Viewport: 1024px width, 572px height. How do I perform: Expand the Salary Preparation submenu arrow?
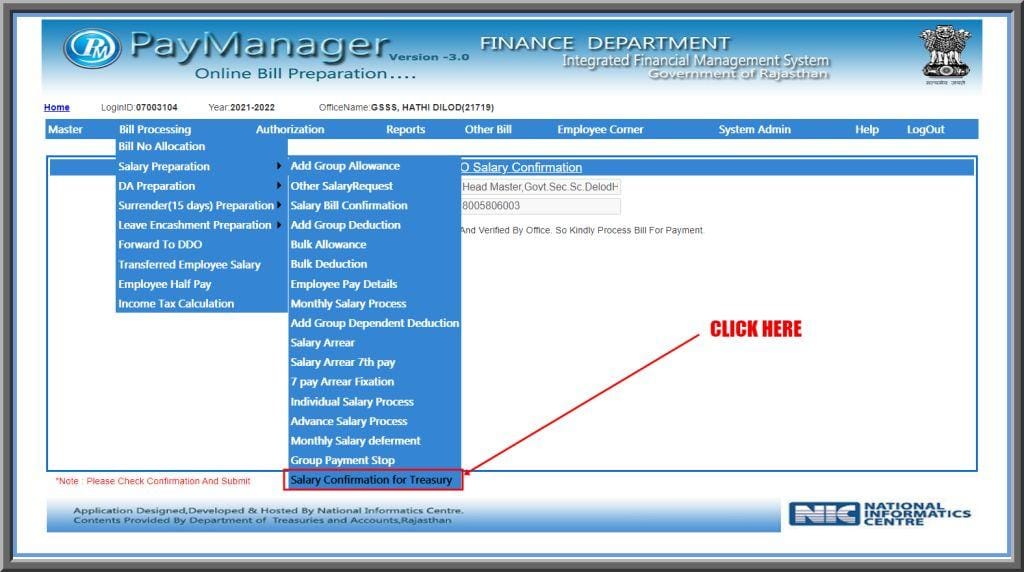click(280, 166)
